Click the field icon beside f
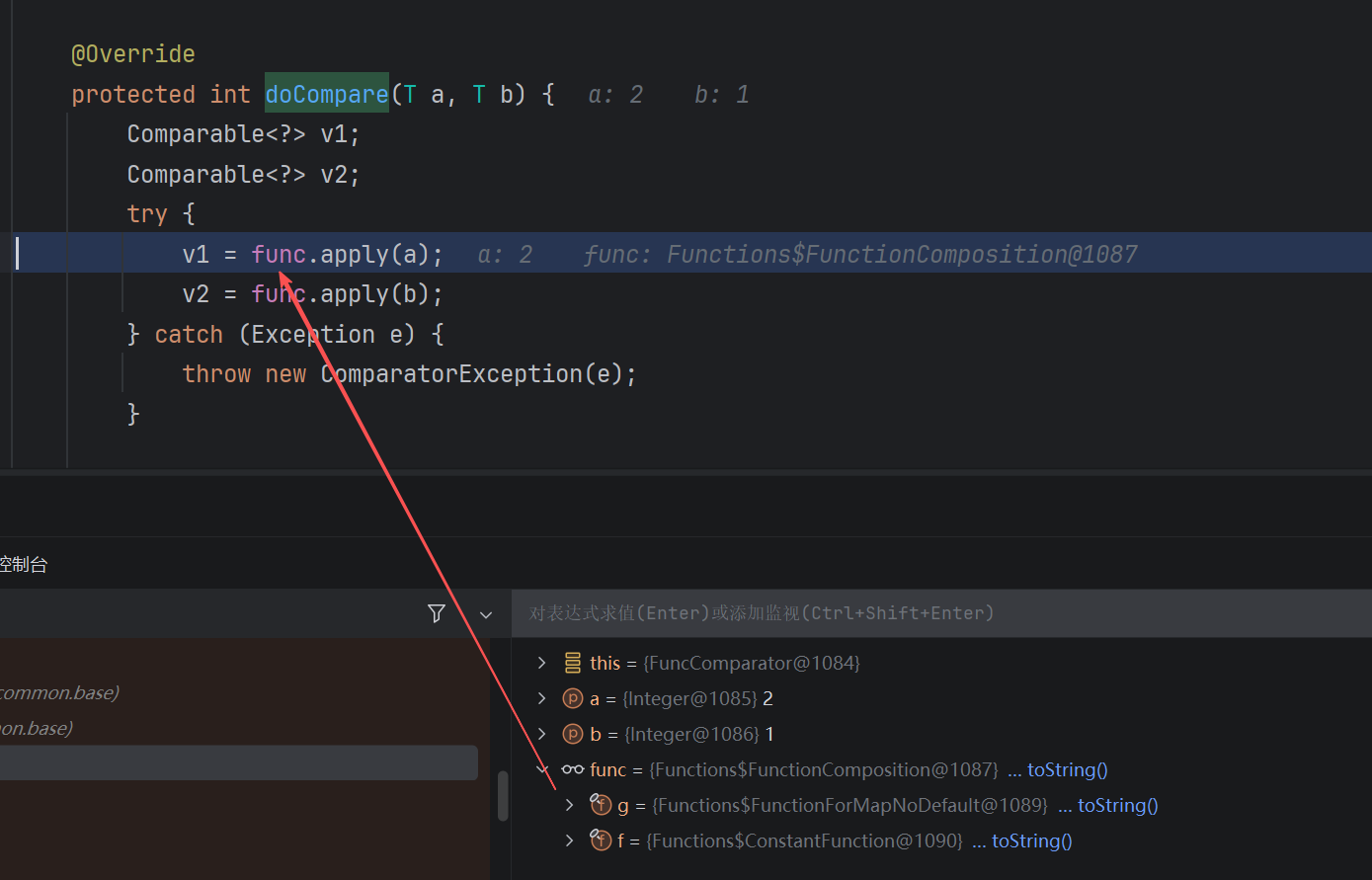This screenshot has height=880, width=1372. 601,840
